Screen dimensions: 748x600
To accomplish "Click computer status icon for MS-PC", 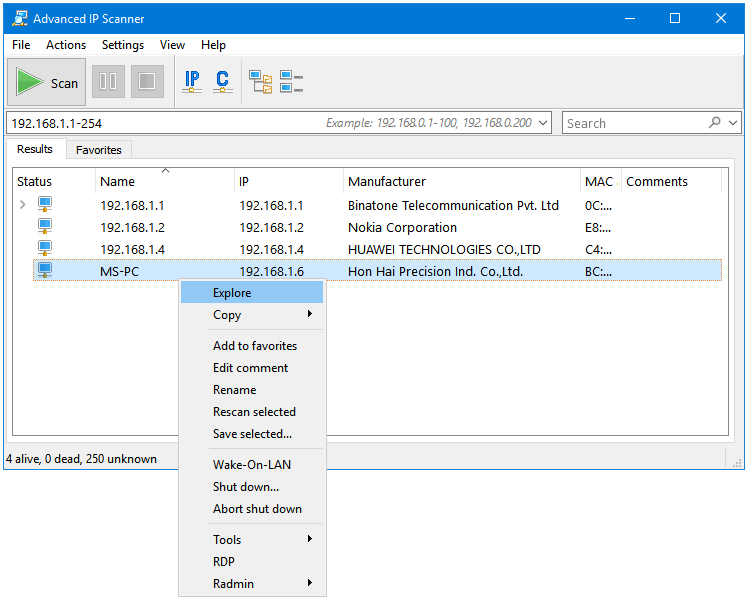I will (x=45, y=270).
